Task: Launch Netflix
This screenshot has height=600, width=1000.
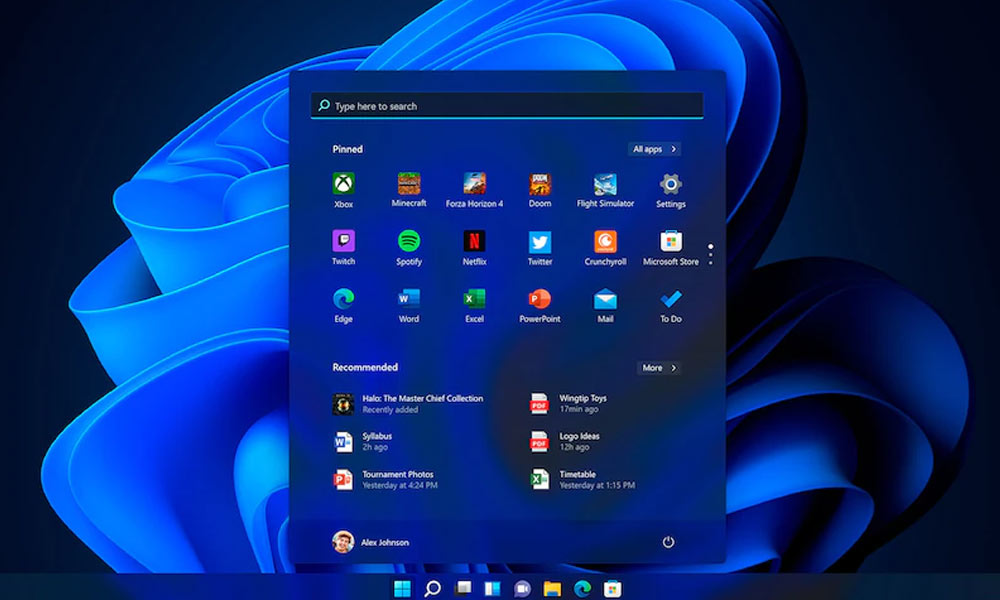Action: coord(474,247)
